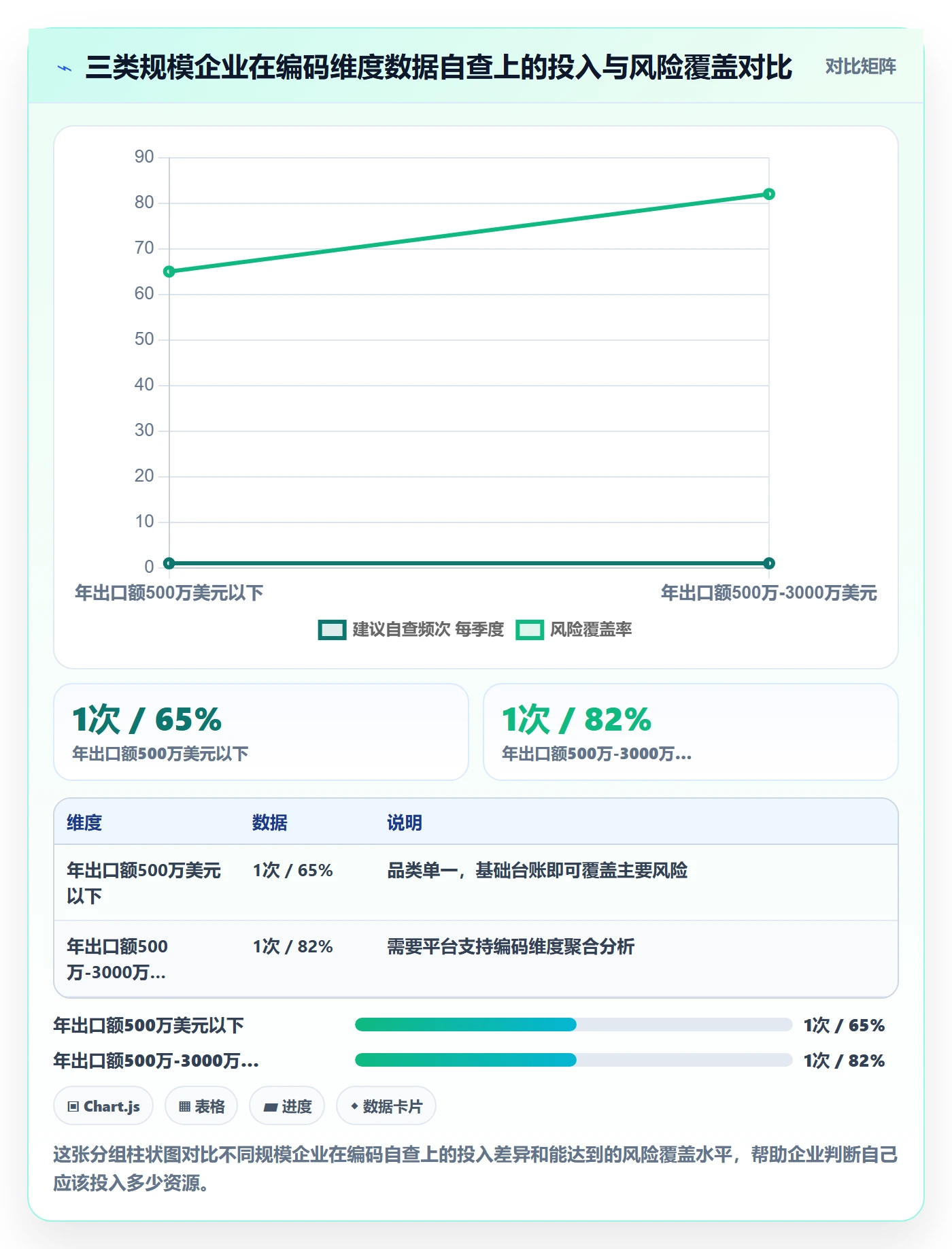Click the x-axis label 年出口额500万美元以下
The image size is (952, 1249).
(x=169, y=593)
